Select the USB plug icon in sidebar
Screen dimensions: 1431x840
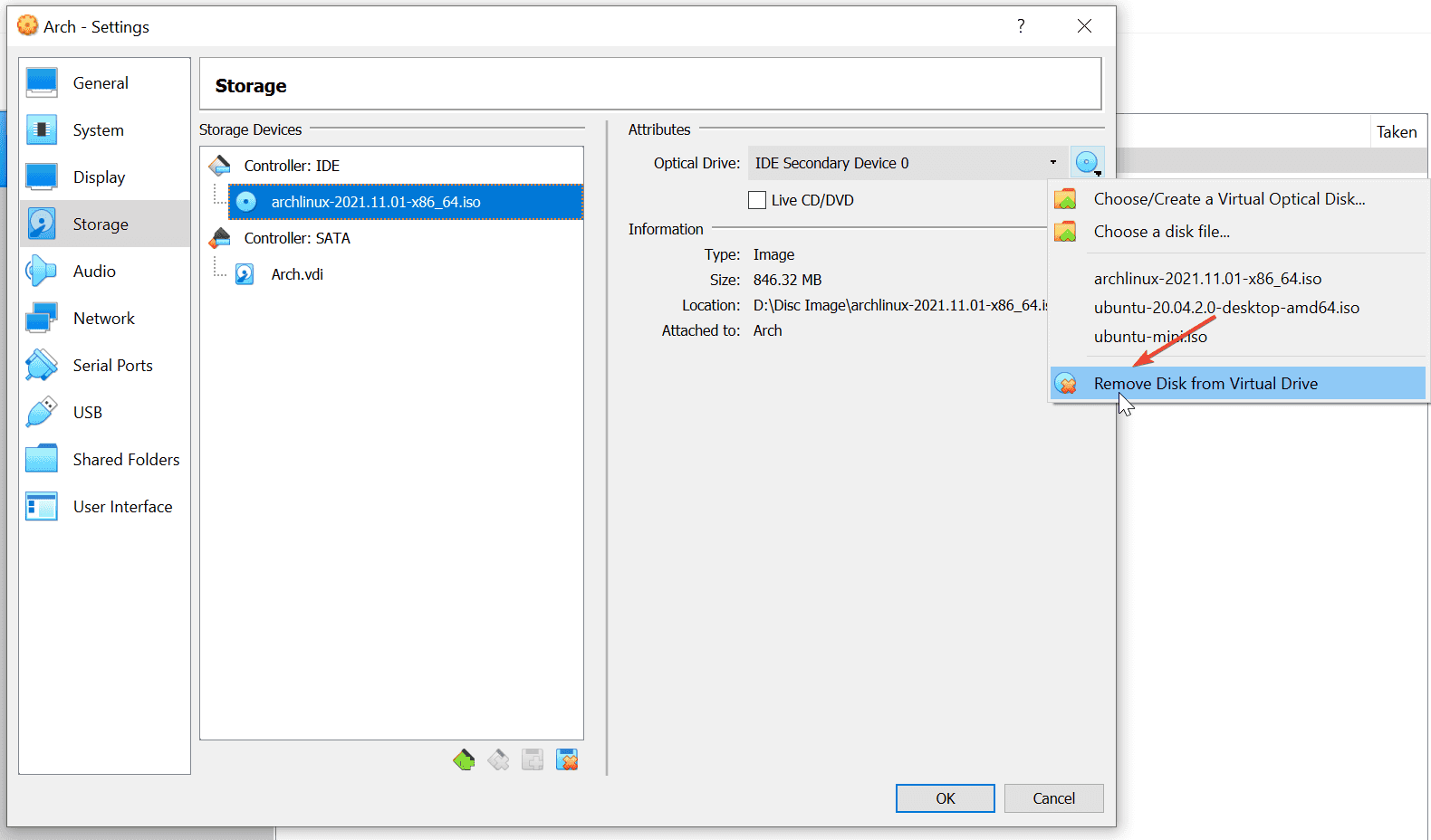[42, 412]
